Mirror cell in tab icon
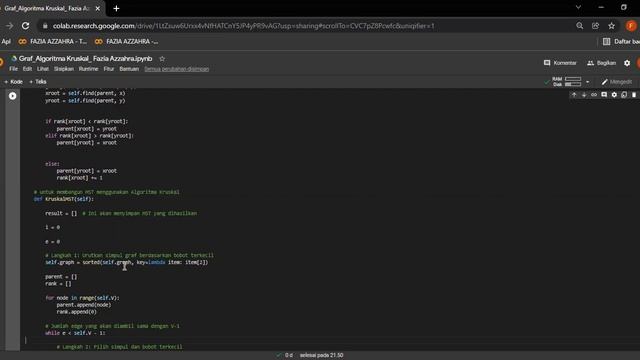This screenshot has height=360, width=640. [624, 95]
